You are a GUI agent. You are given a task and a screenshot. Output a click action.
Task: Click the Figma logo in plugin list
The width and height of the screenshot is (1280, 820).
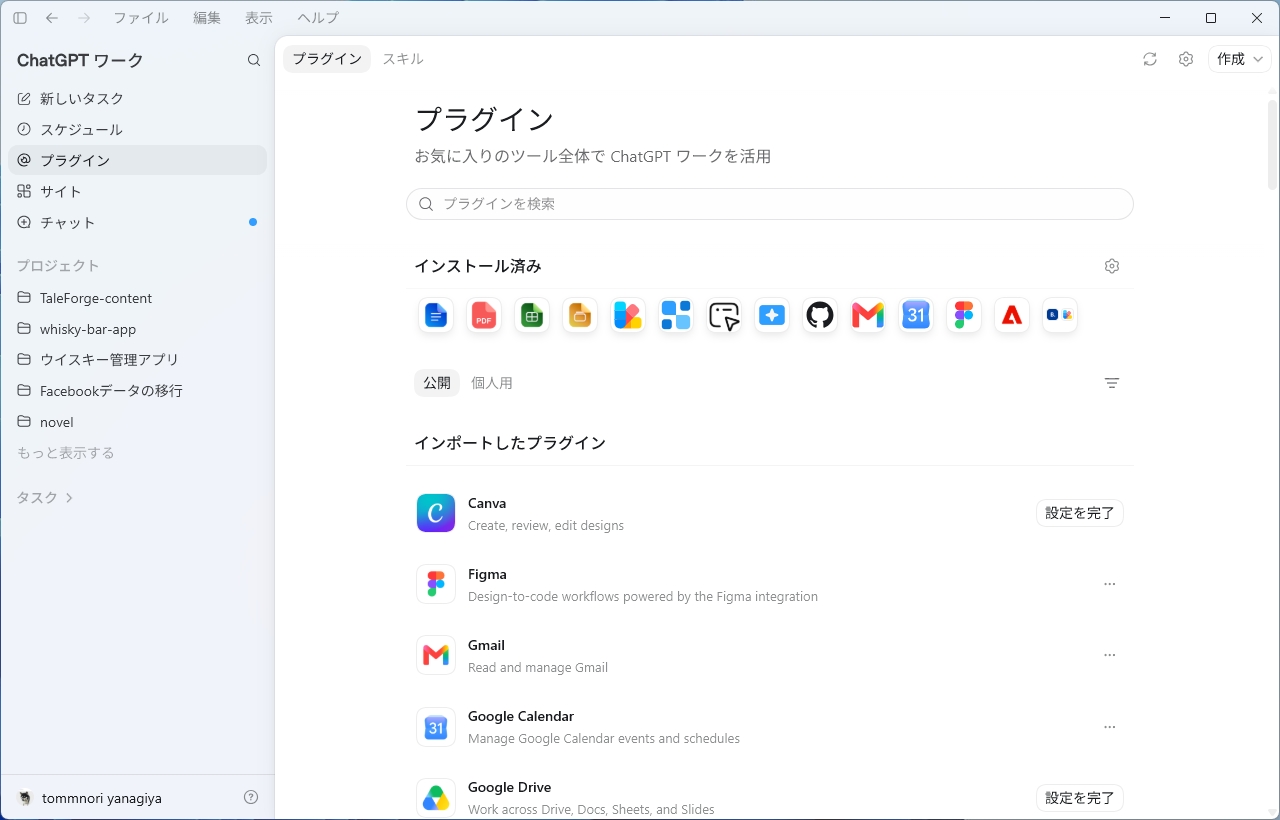(436, 584)
